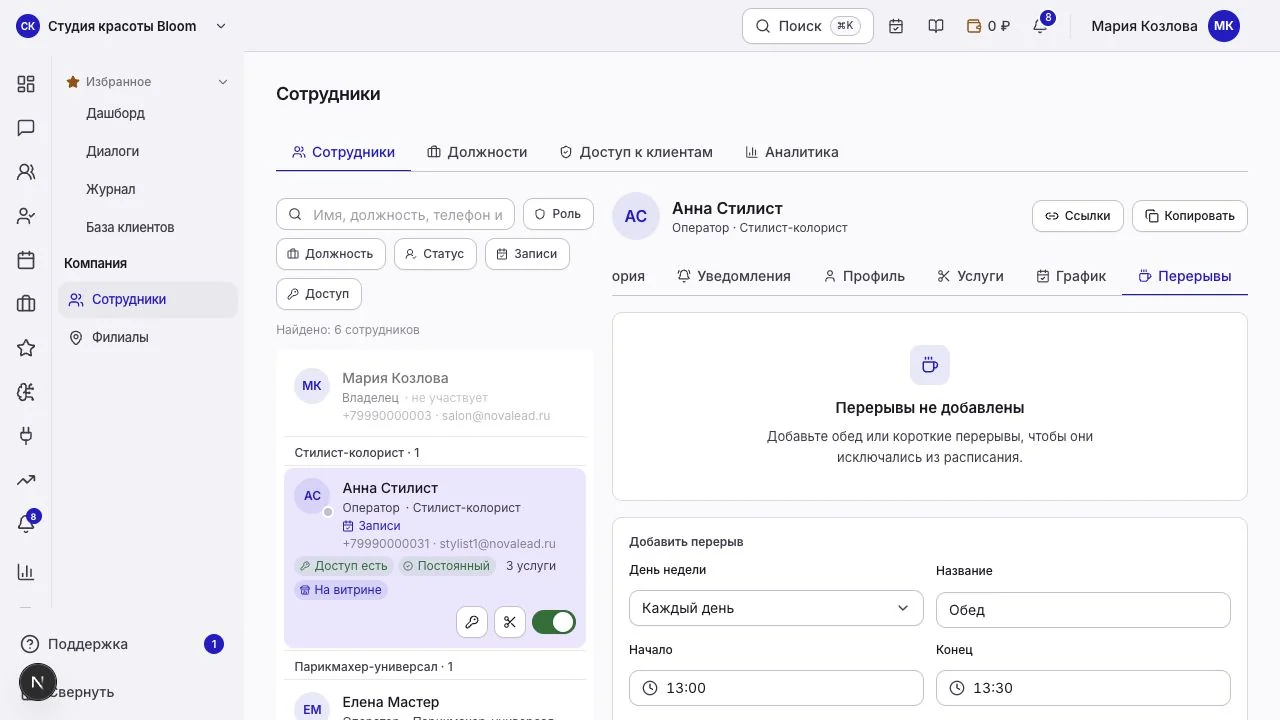The width and height of the screenshot is (1280, 720).
Task: Click the Копировать button
Action: pyautogui.click(x=1190, y=216)
